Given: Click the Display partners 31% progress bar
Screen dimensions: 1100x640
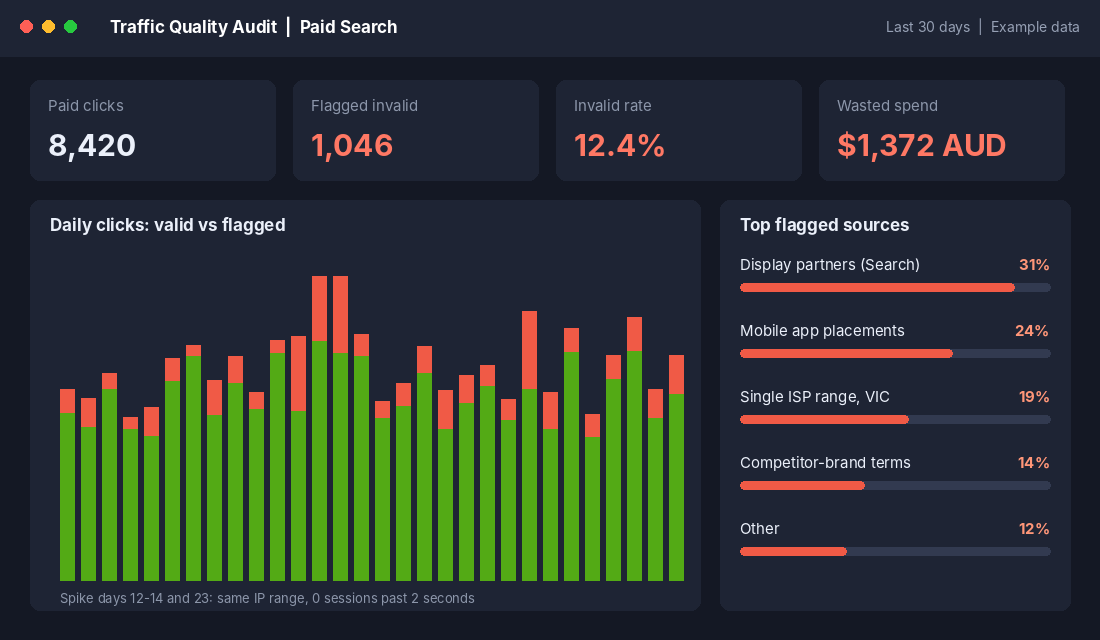Looking at the screenshot, I should (895, 288).
